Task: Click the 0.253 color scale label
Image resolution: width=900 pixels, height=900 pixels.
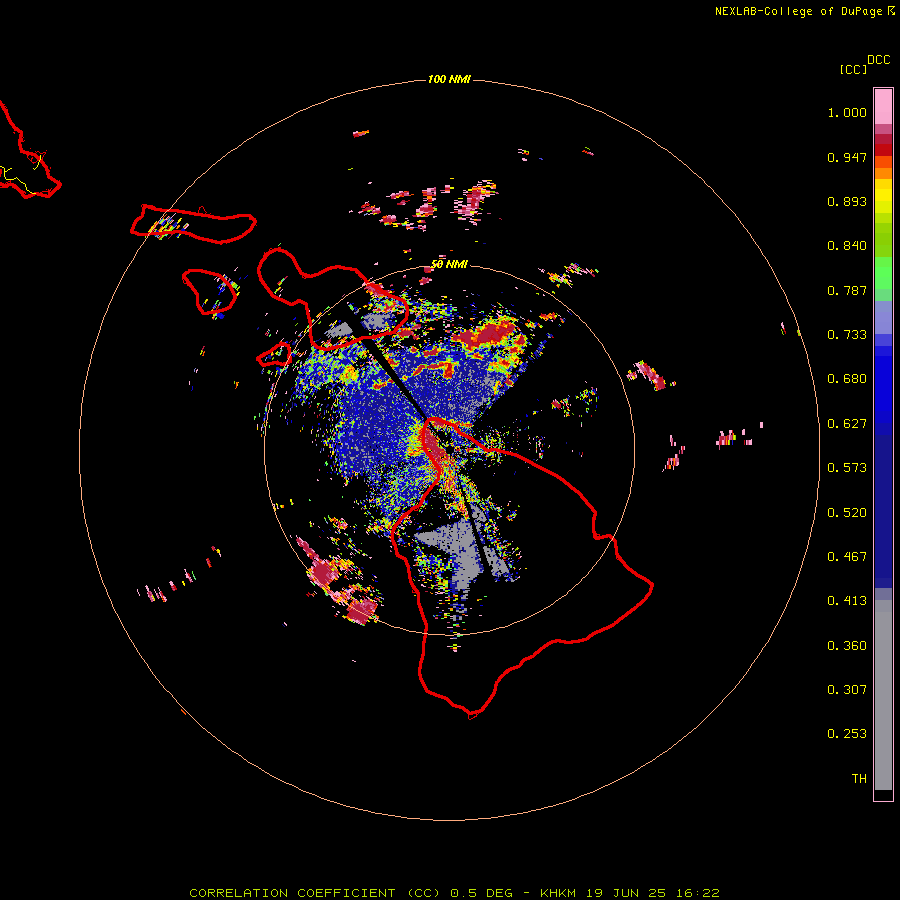Action: click(847, 734)
